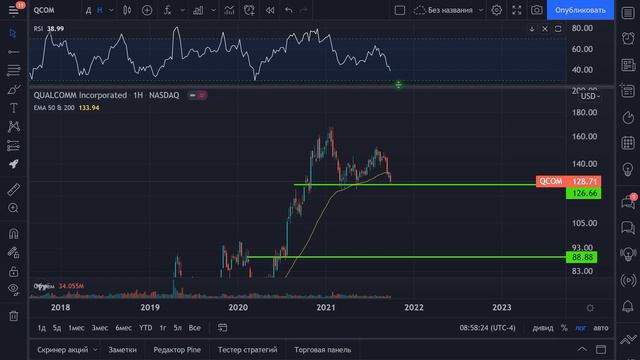Expand the interval dropdown next to Н
The width and height of the screenshot is (640, 360).
(111, 10)
